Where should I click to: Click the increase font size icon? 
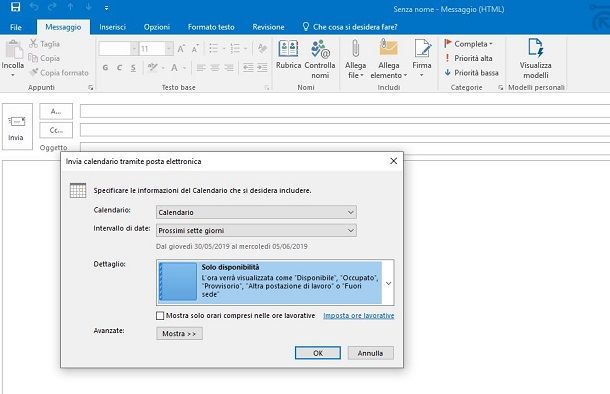[181, 49]
